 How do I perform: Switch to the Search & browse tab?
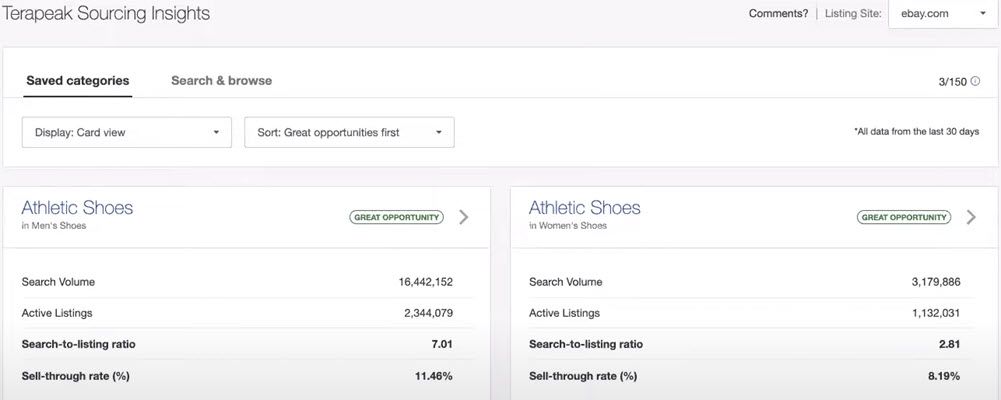[222, 81]
